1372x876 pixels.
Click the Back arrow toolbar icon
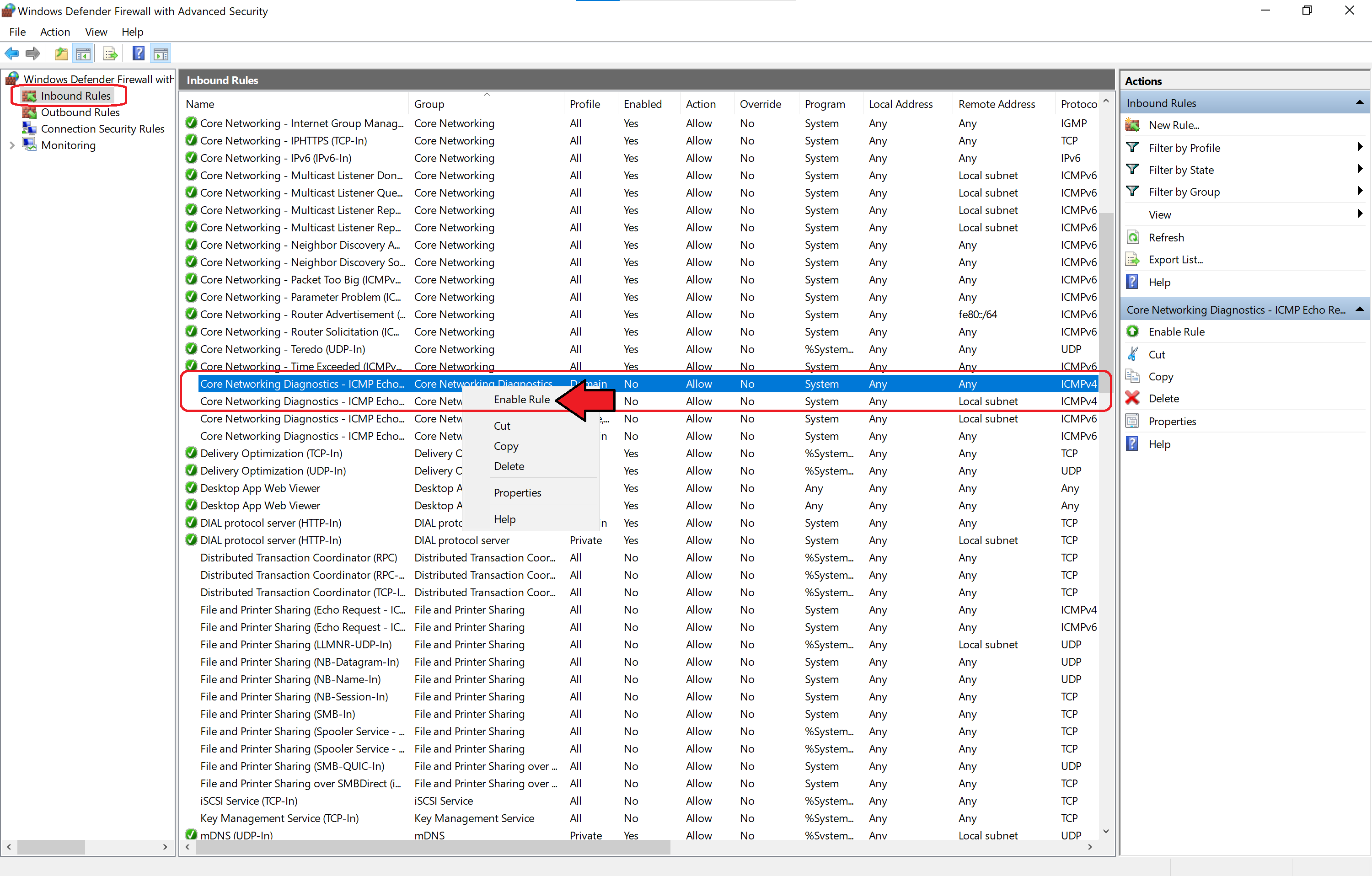12,54
